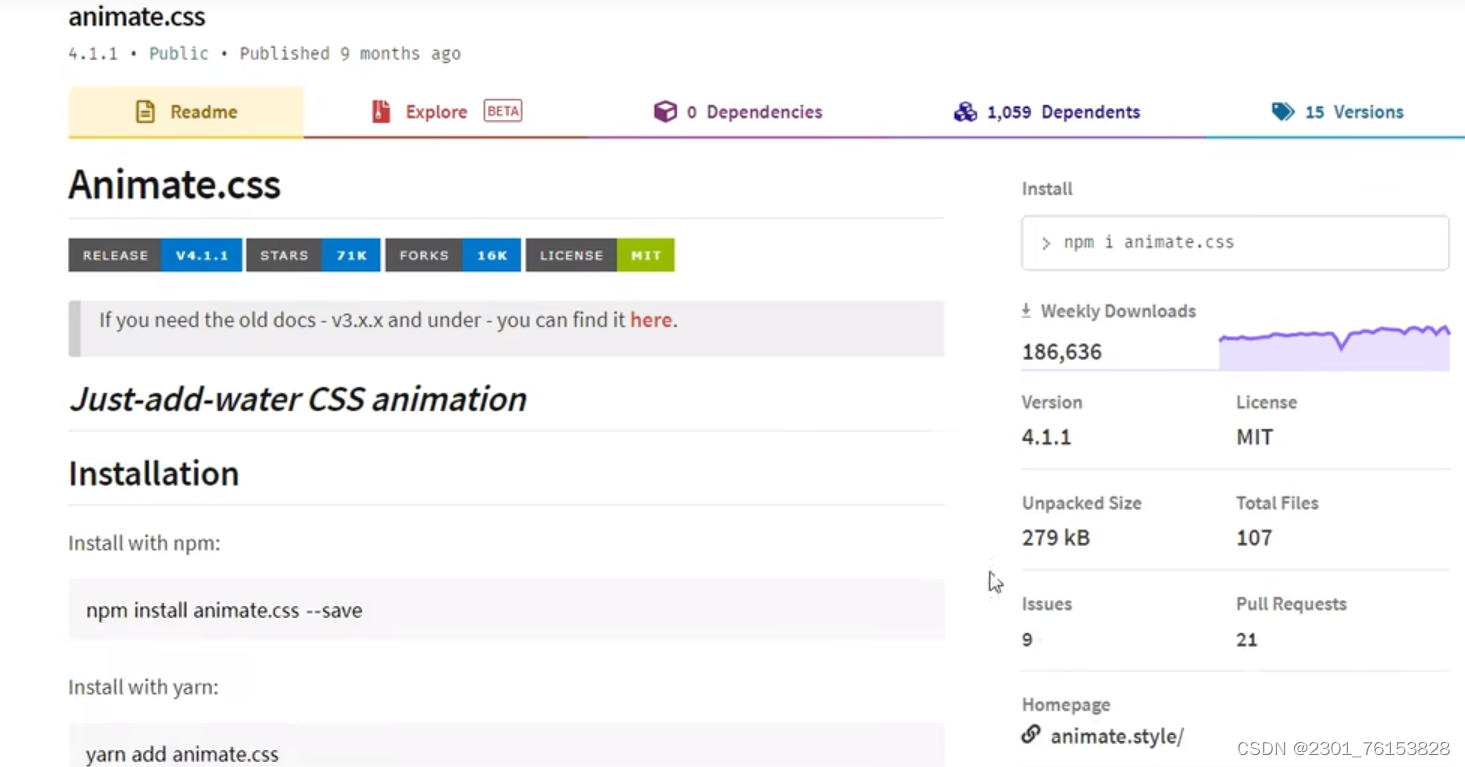Click the 'Just-add-water CSS animation' heading
This screenshot has width=1465, height=767.
[x=298, y=399]
